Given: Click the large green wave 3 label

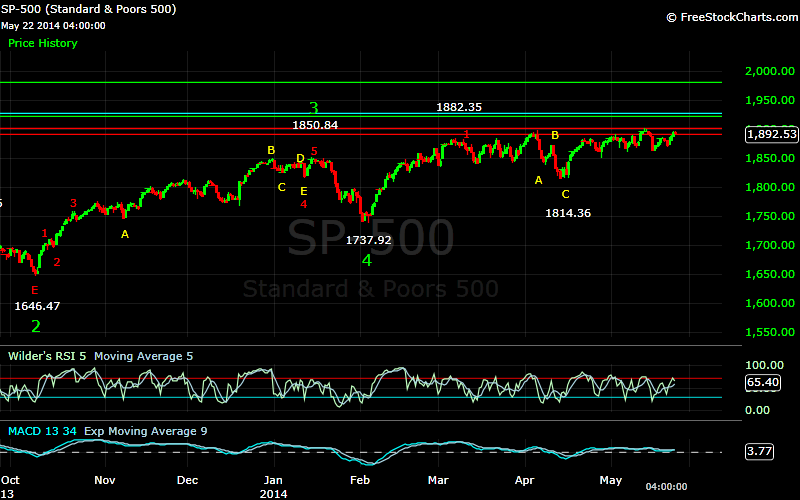Looking at the screenshot, I should 314,108.
